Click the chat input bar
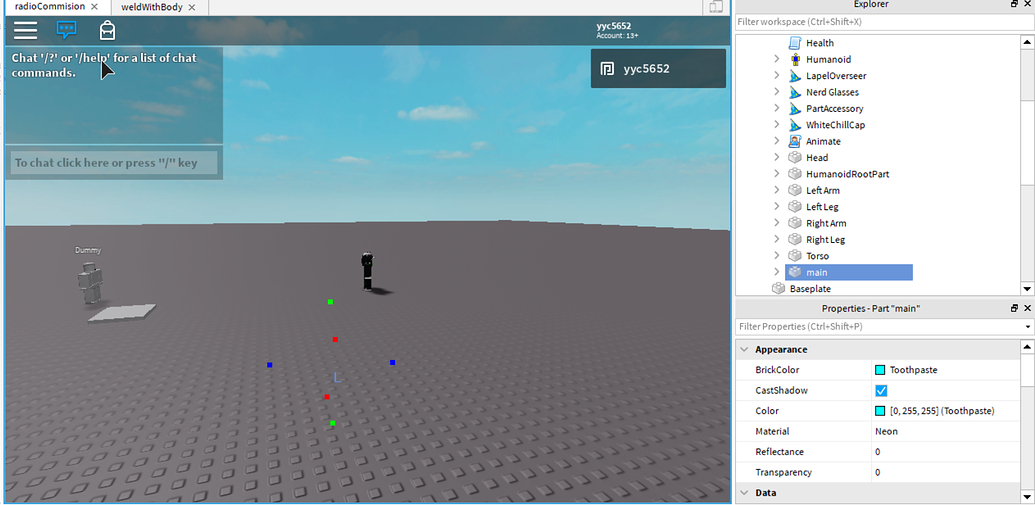Image resolution: width=1035 pixels, height=505 pixels. coord(114,163)
